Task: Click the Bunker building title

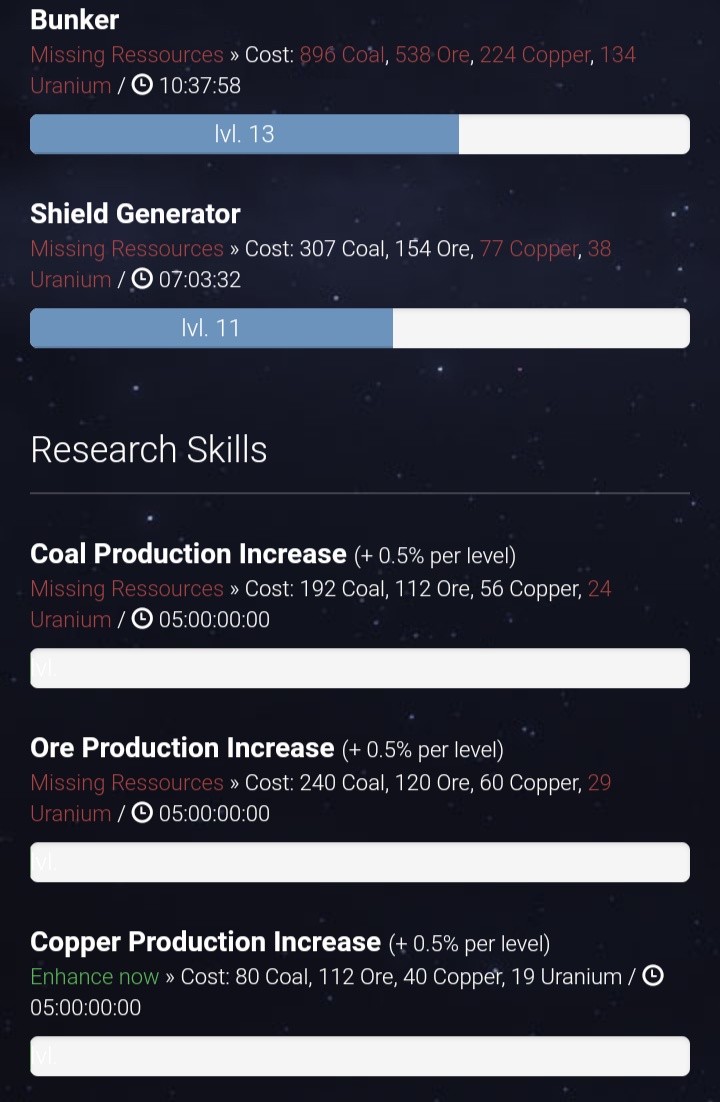Action: (x=75, y=20)
